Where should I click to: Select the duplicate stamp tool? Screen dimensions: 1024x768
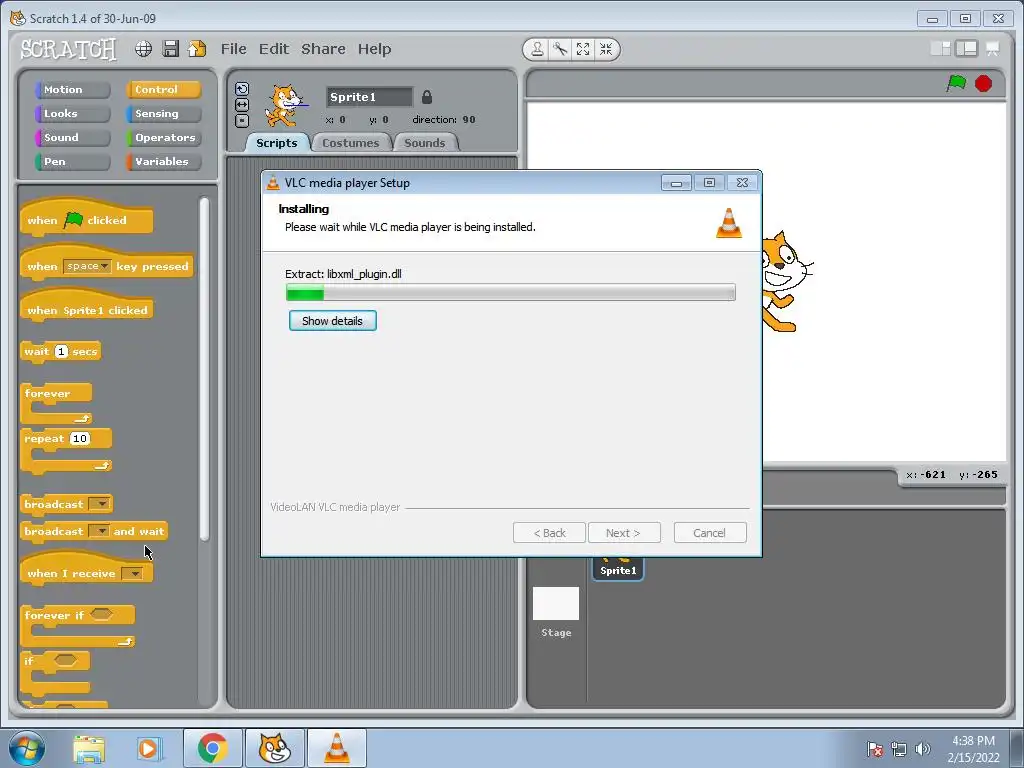click(x=537, y=49)
